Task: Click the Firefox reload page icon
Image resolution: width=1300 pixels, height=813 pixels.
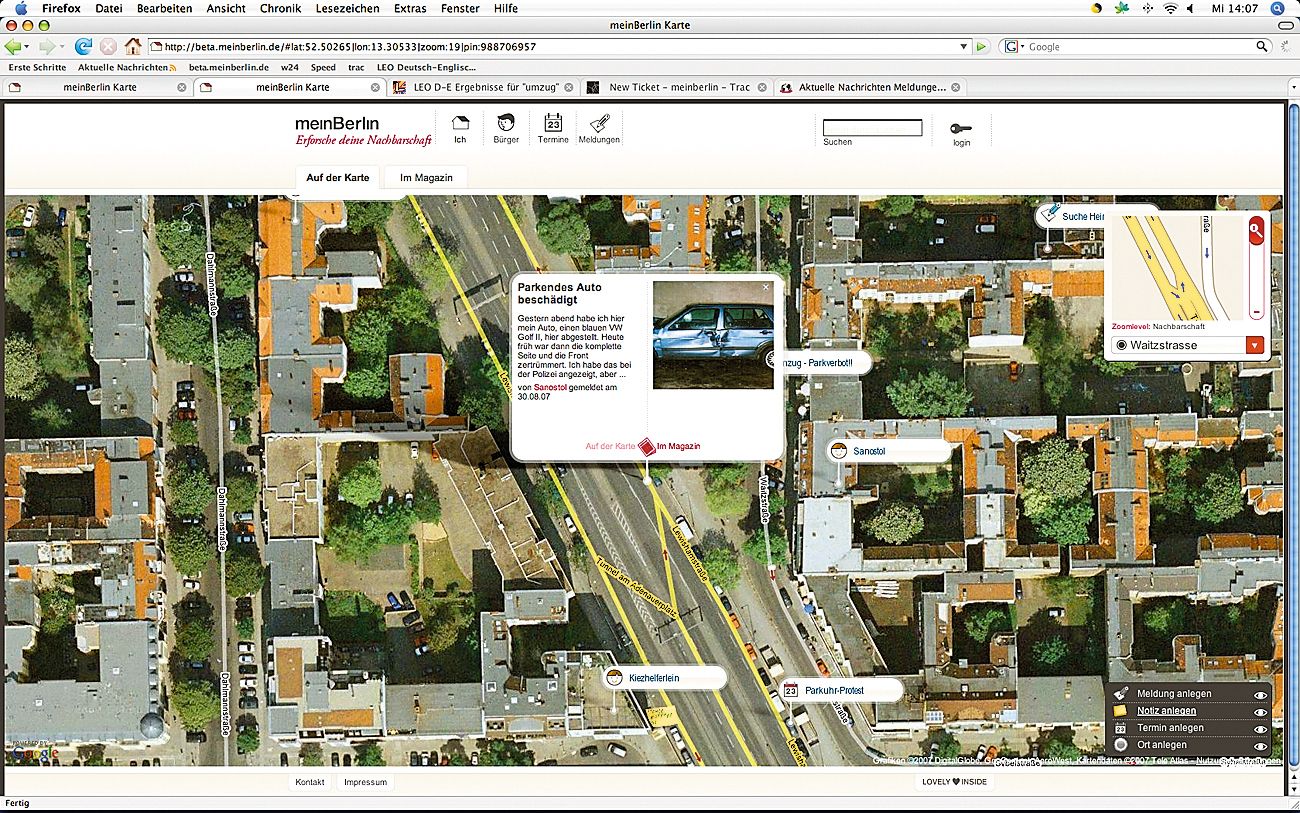Action: pyautogui.click(x=83, y=47)
